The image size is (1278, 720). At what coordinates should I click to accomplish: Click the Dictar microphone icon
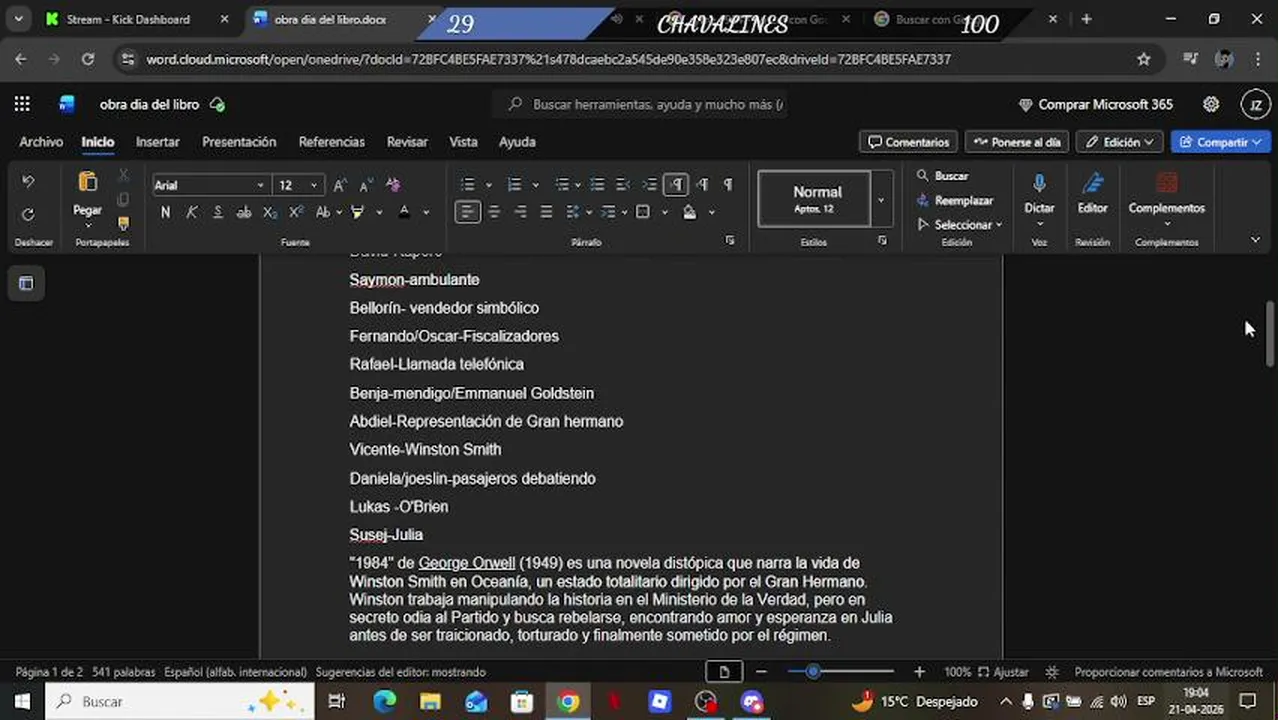point(1039,184)
